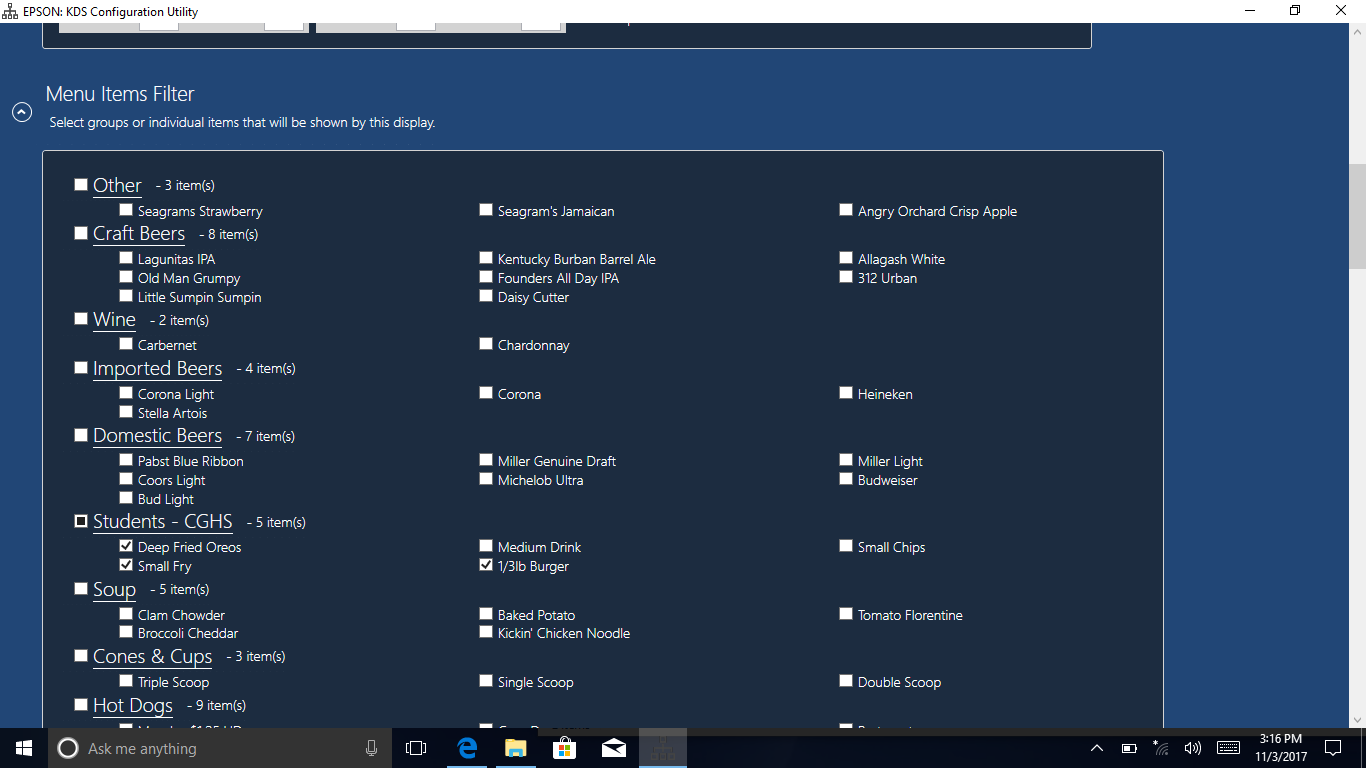1366x768 pixels.
Task: Open the Craft Beers group link
Action: click(139, 233)
